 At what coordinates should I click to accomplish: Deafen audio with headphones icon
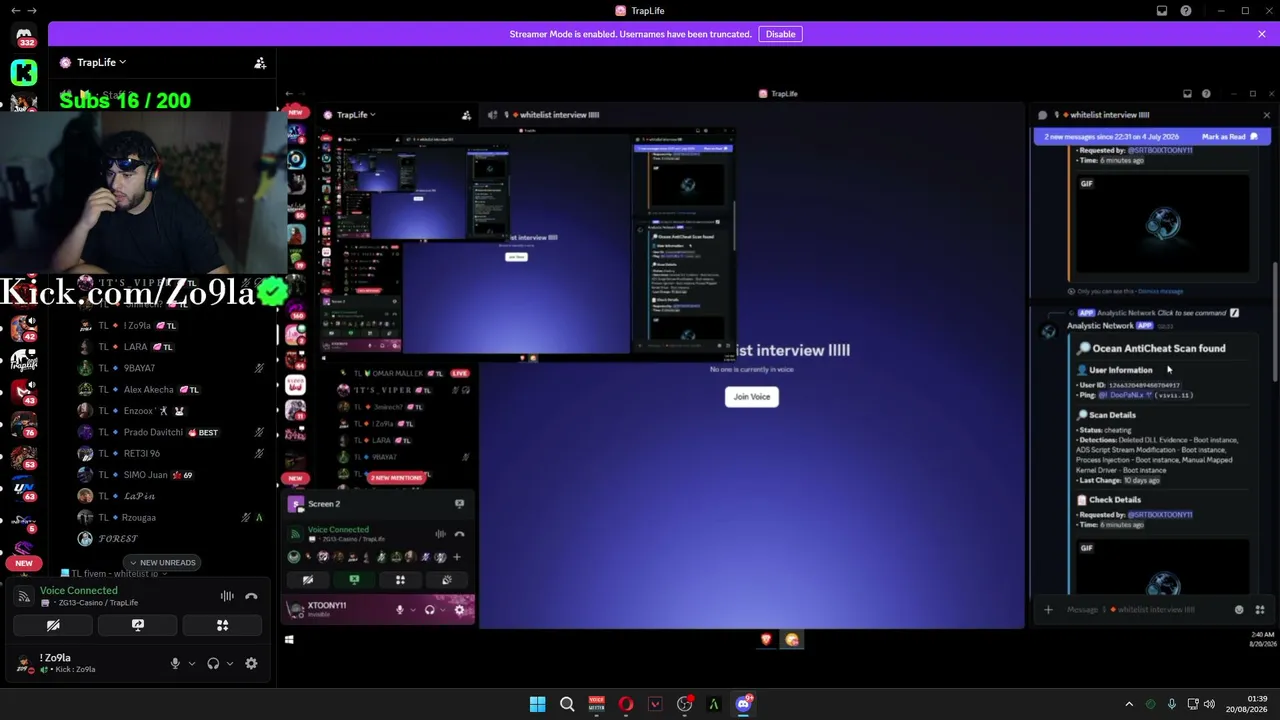click(213, 663)
